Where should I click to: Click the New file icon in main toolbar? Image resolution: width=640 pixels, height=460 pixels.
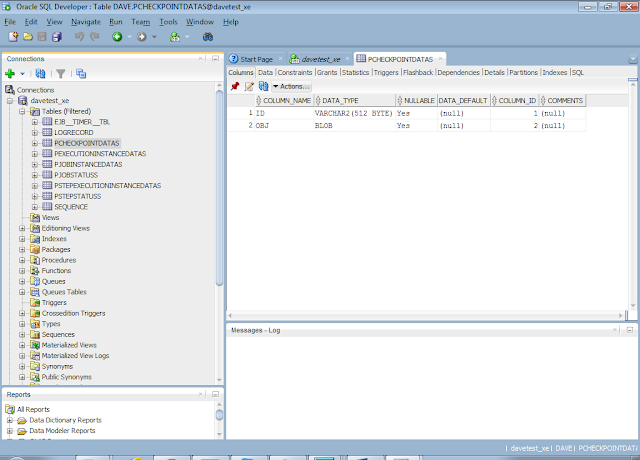click(12, 37)
